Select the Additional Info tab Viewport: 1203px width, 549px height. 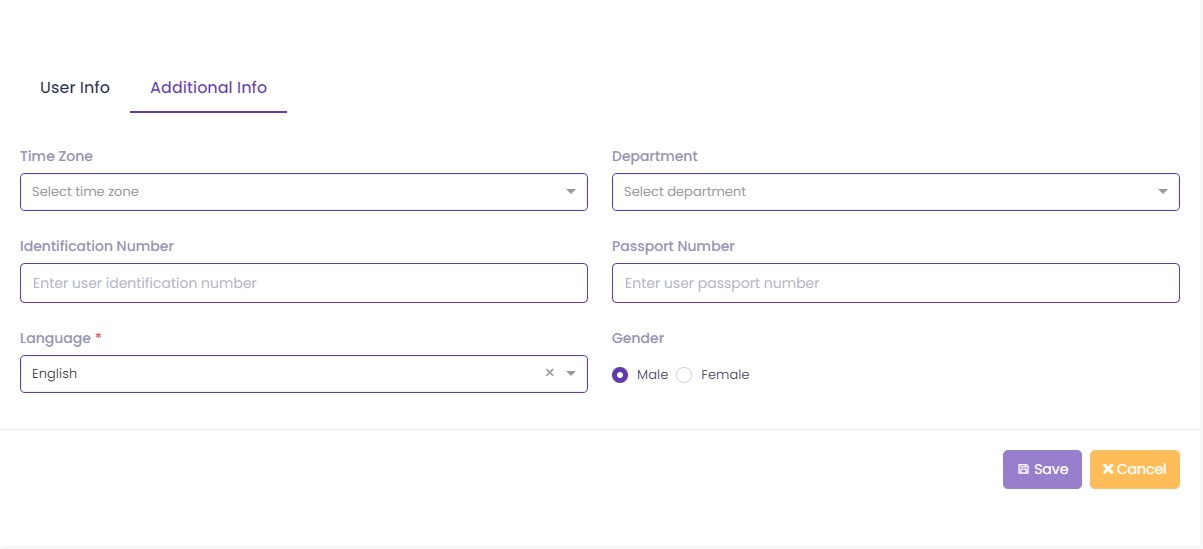point(208,88)
